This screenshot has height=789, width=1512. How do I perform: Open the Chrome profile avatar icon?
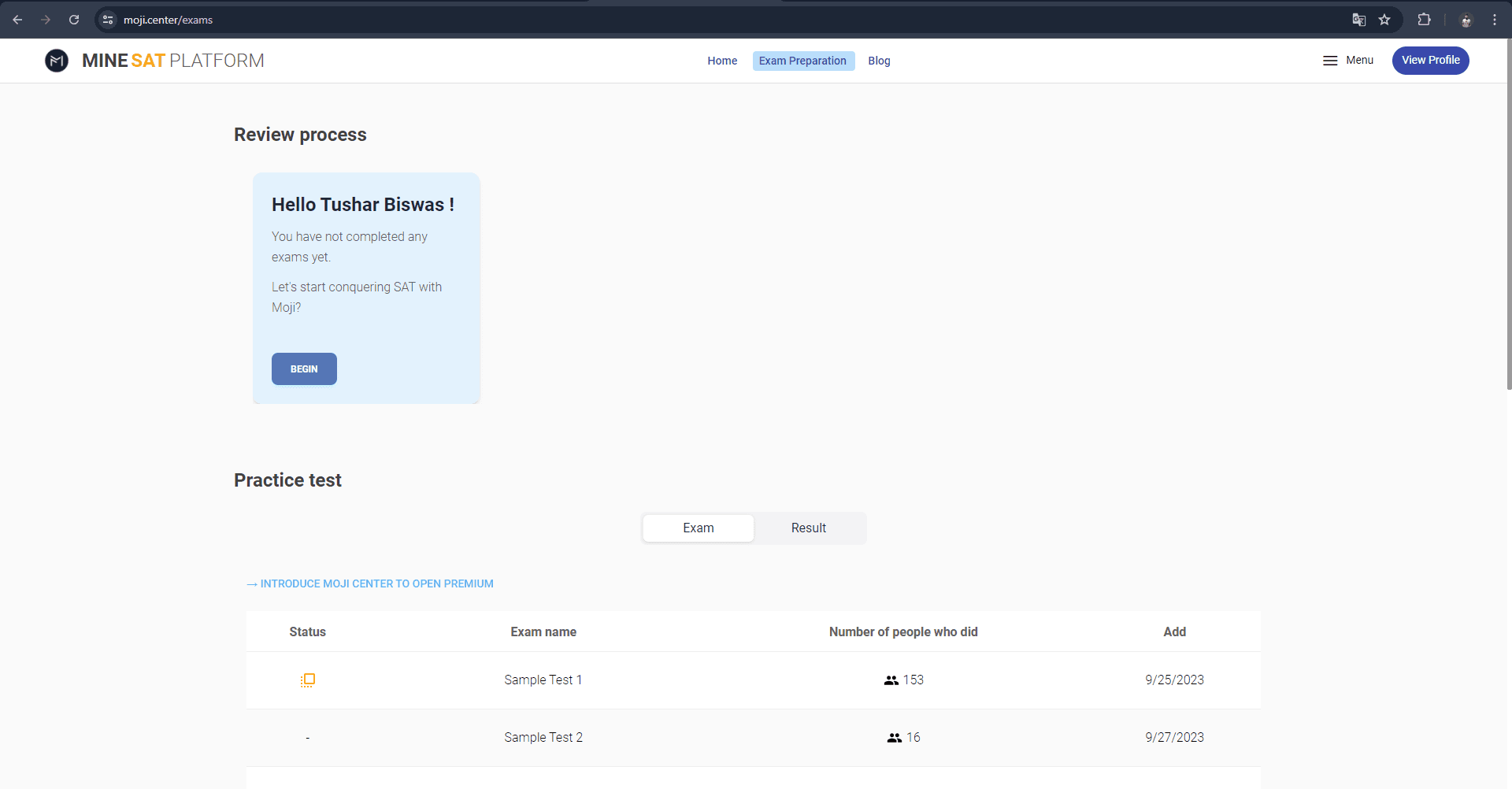(1466, 20)
